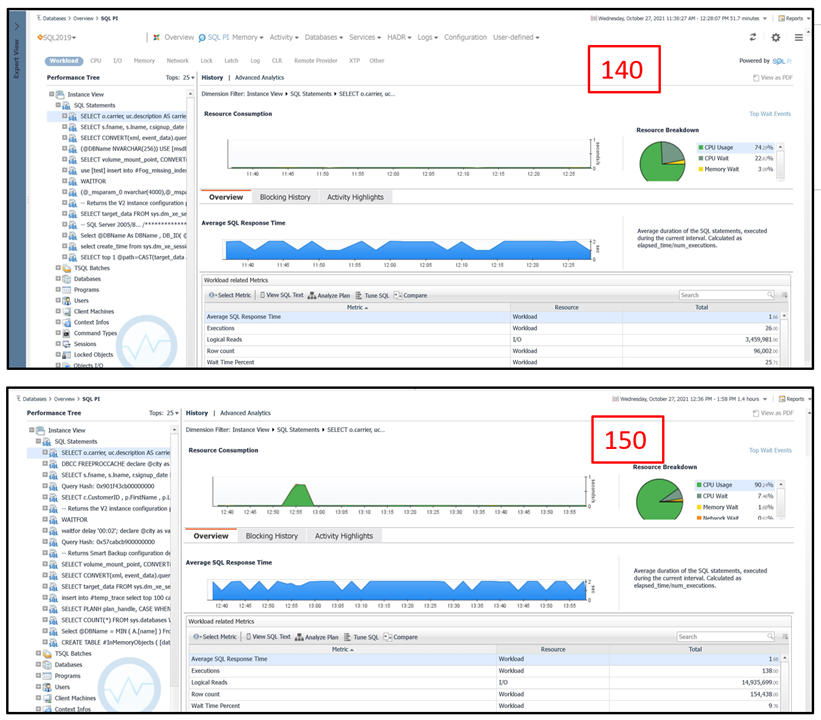Open the Activity menu
The image size is (821, 720).
[x=284, y=37]
